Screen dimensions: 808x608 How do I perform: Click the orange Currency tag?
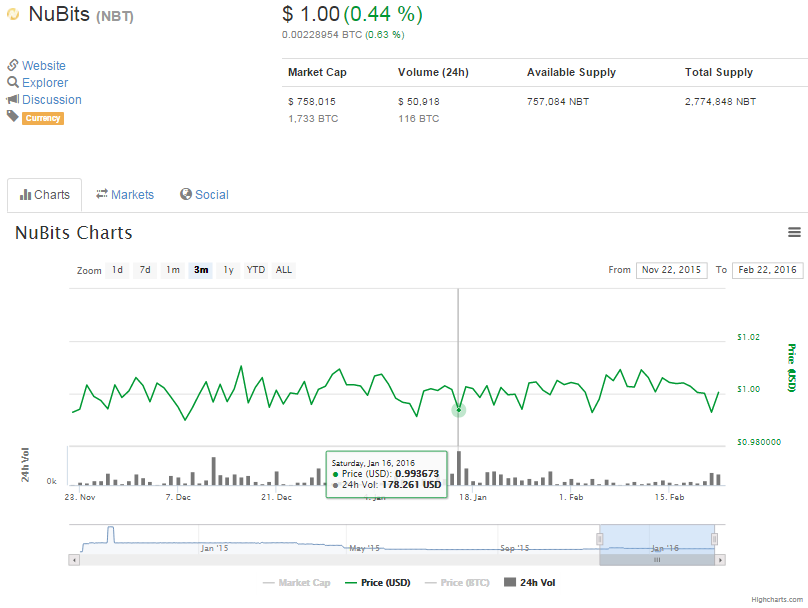(x=43, y=118)
